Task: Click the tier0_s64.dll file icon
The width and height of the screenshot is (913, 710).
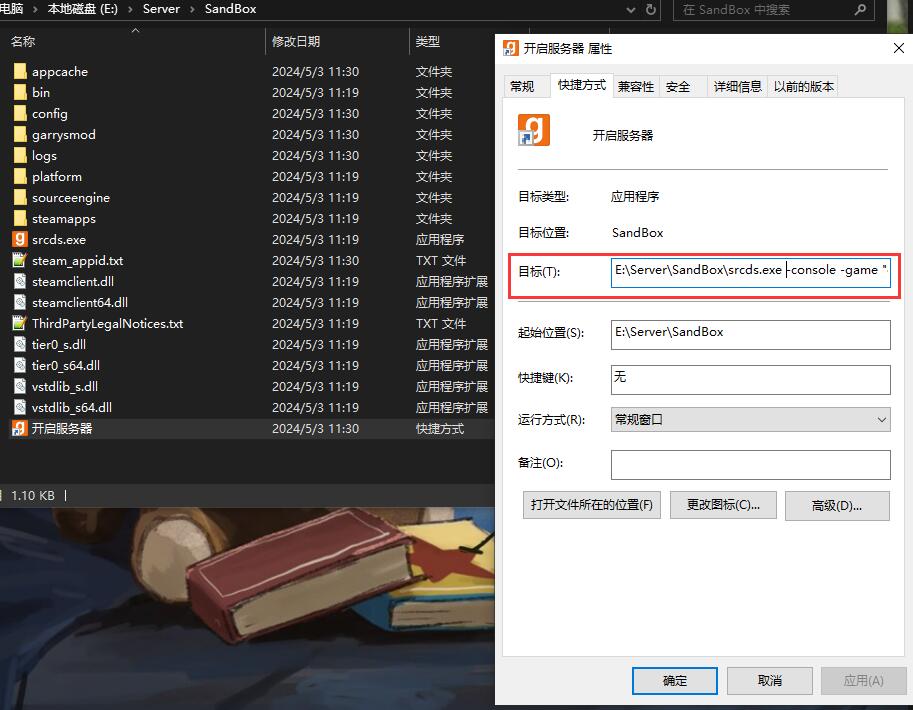Action: (x=20, y=365)
